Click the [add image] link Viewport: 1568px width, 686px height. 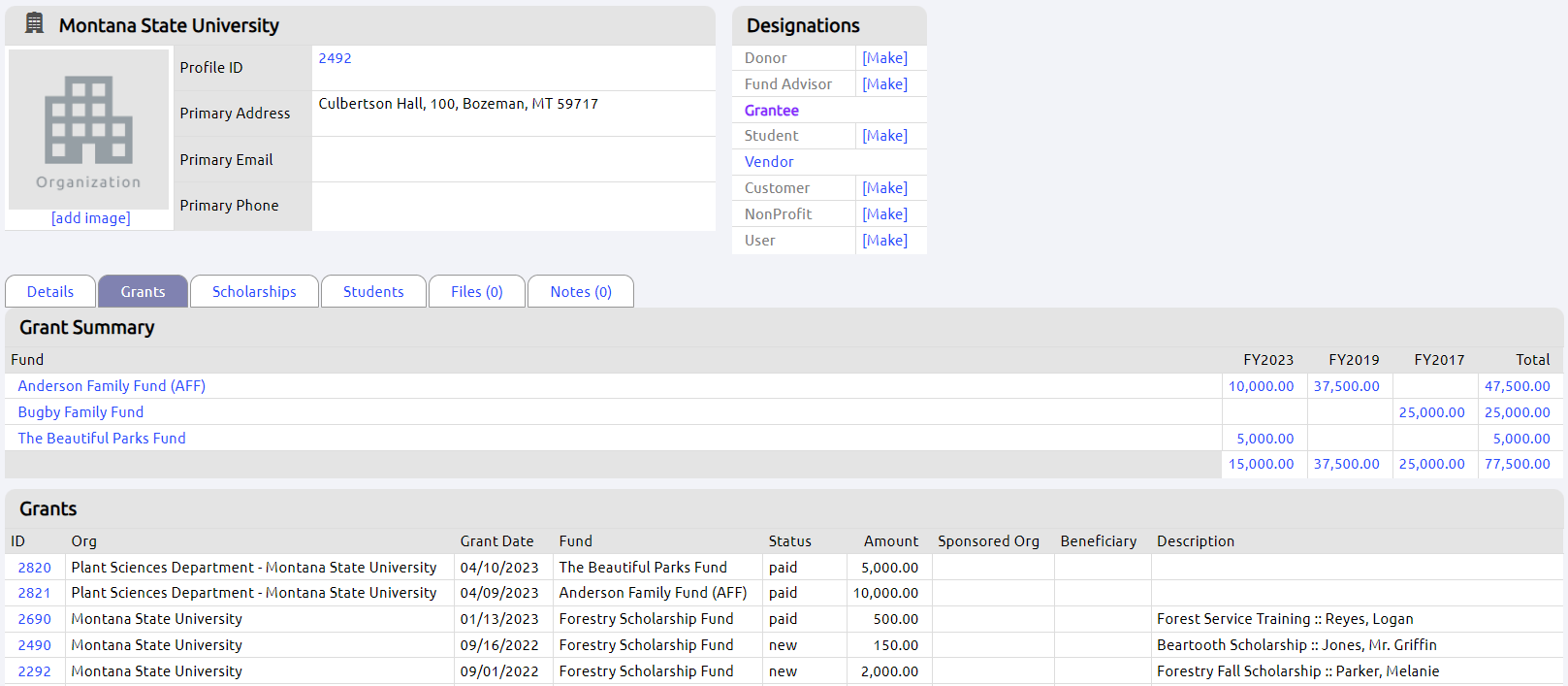pyautogui.click(x=90, y=218)
